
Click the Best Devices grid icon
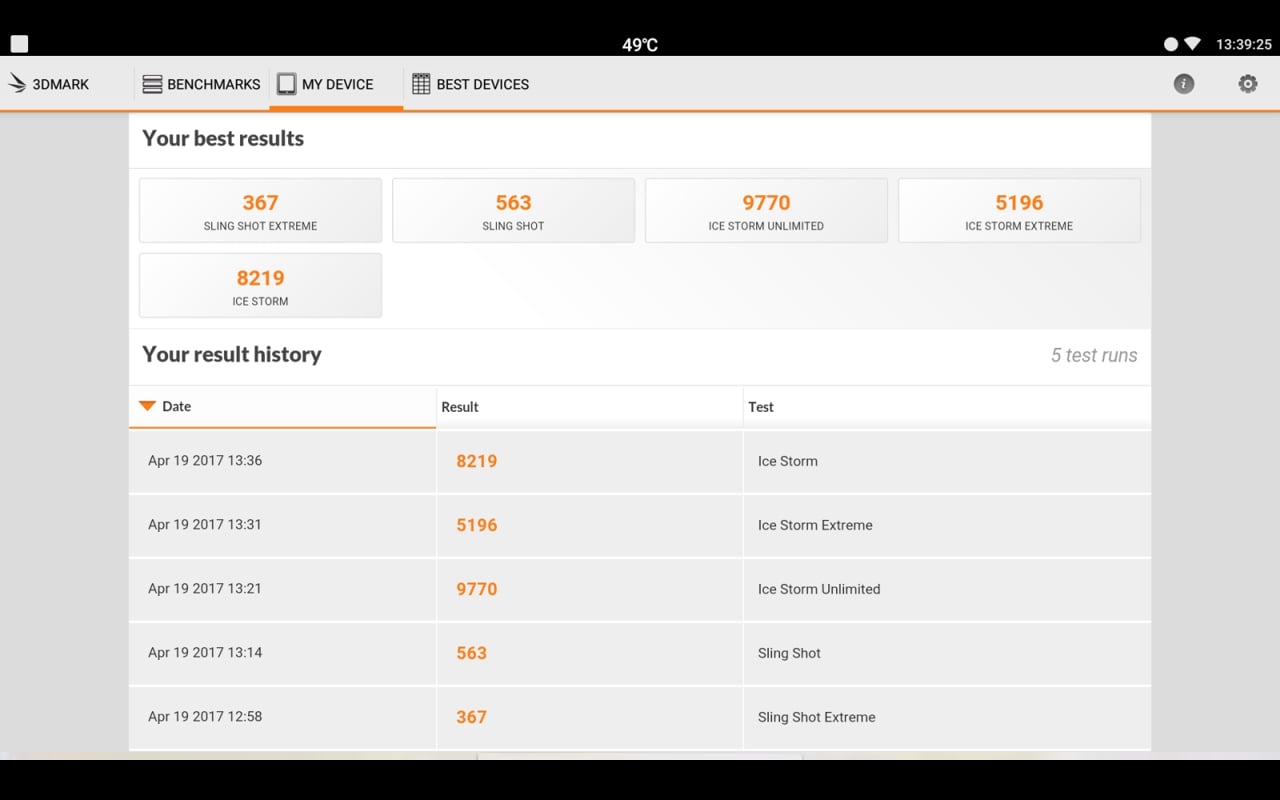pyautogui.click(x=421, y=84)
